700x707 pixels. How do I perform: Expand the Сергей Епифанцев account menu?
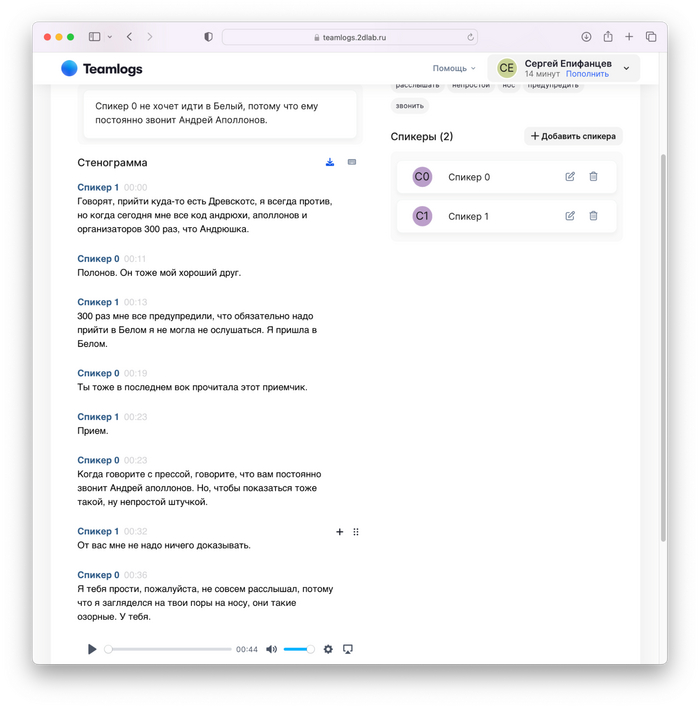click(x=626, y=68)
